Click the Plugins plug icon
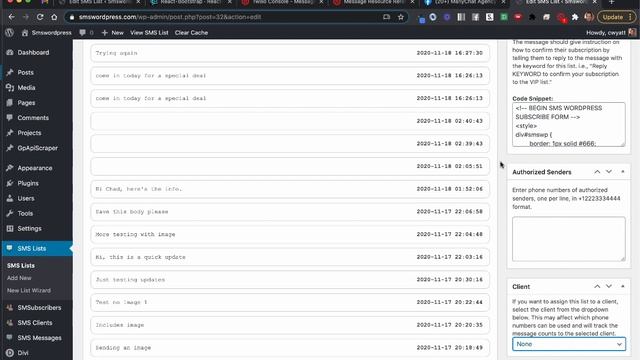This screenshot has width=640, height=360. [10, 183]
